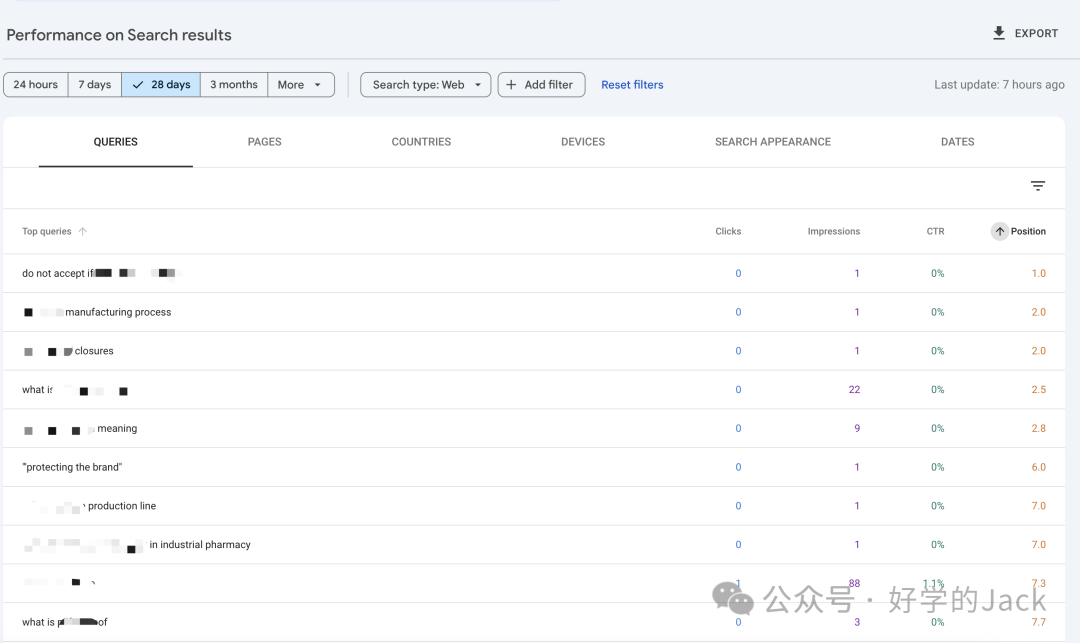Choose the 7 days range
The image size is (1080, 643).
95,85
